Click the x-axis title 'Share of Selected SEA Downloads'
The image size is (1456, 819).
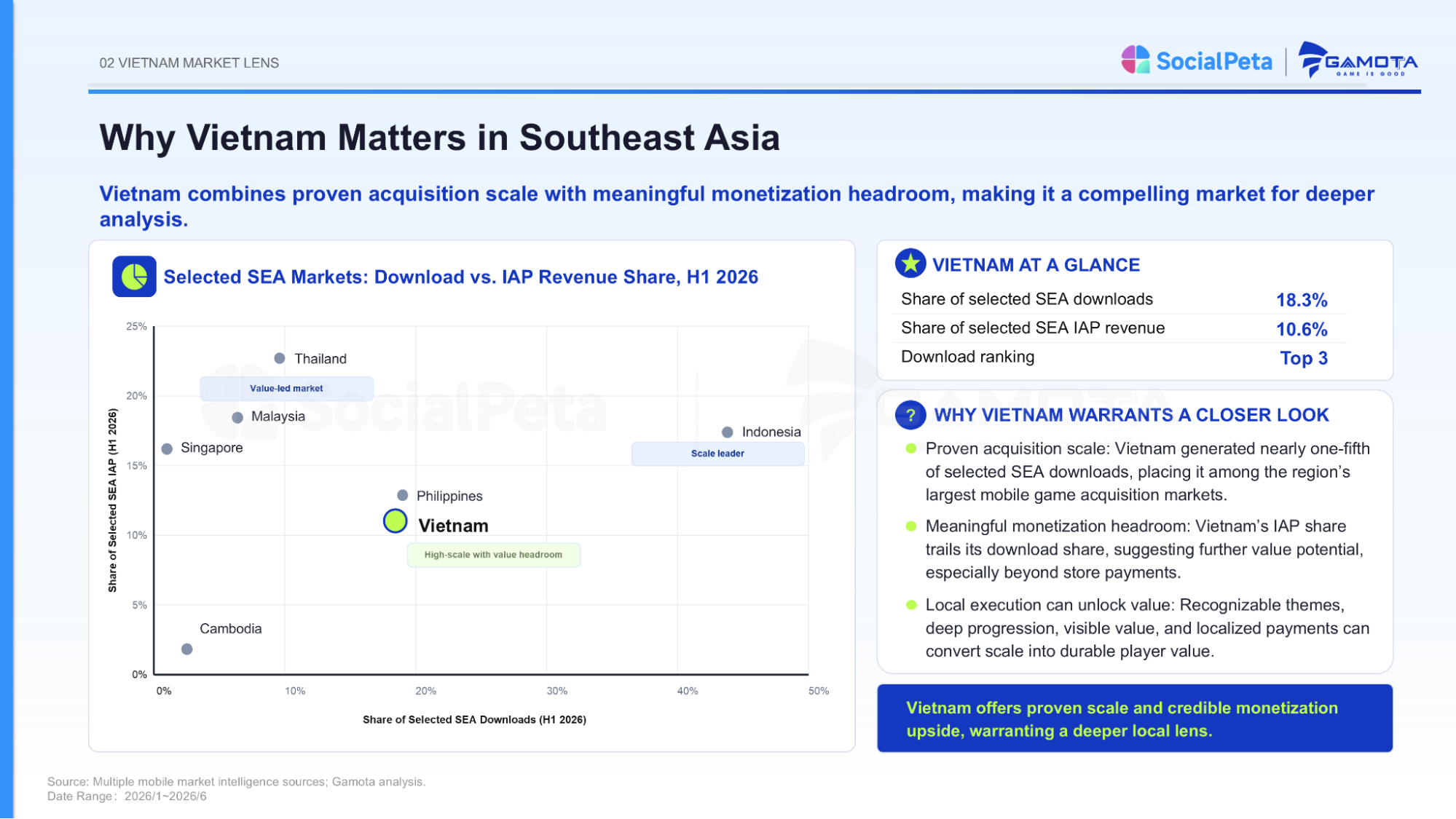point(474,720)
